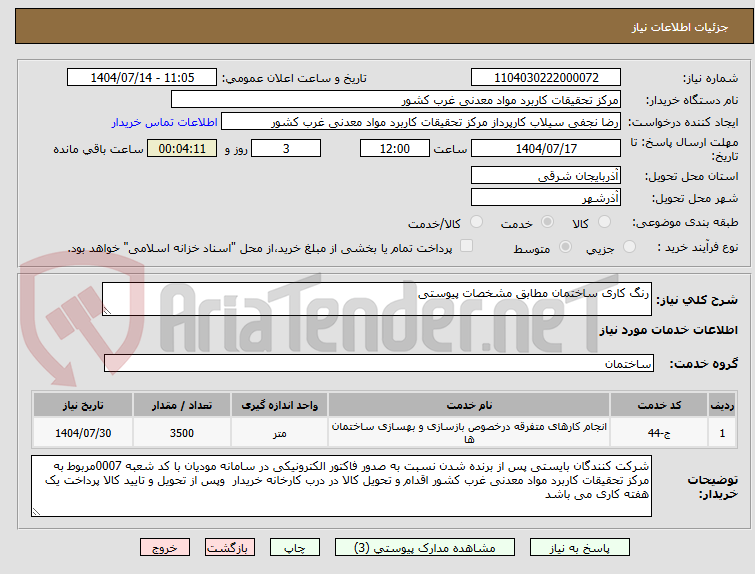
Task: Click the public announcement date field 1404/07/14
Action: coord(142,78)
